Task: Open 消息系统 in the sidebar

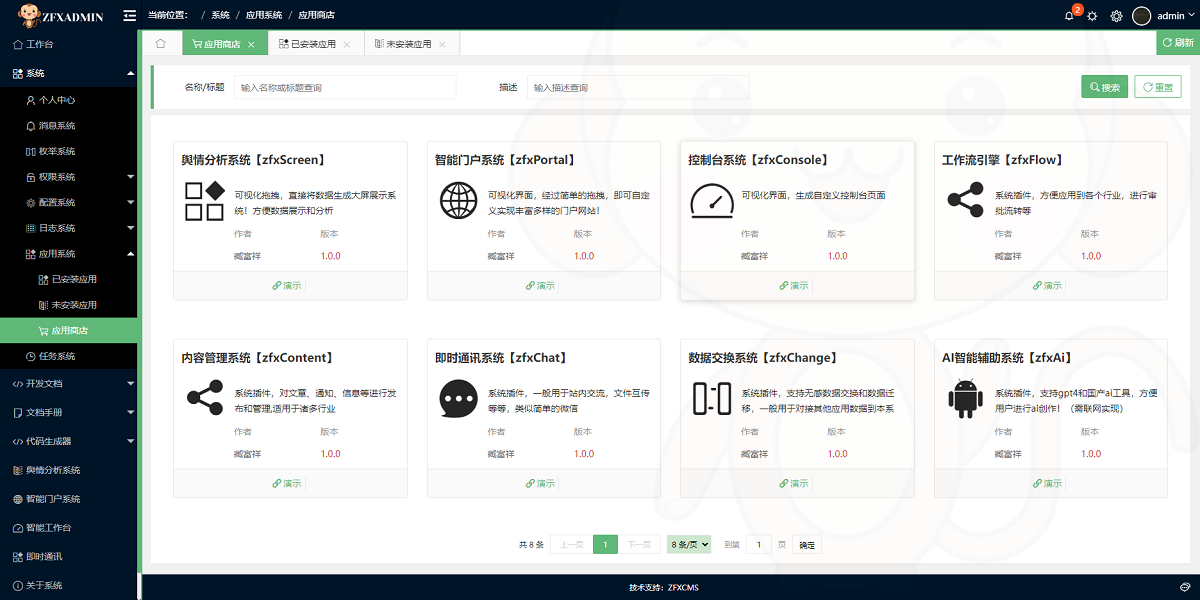Action: 69,126
